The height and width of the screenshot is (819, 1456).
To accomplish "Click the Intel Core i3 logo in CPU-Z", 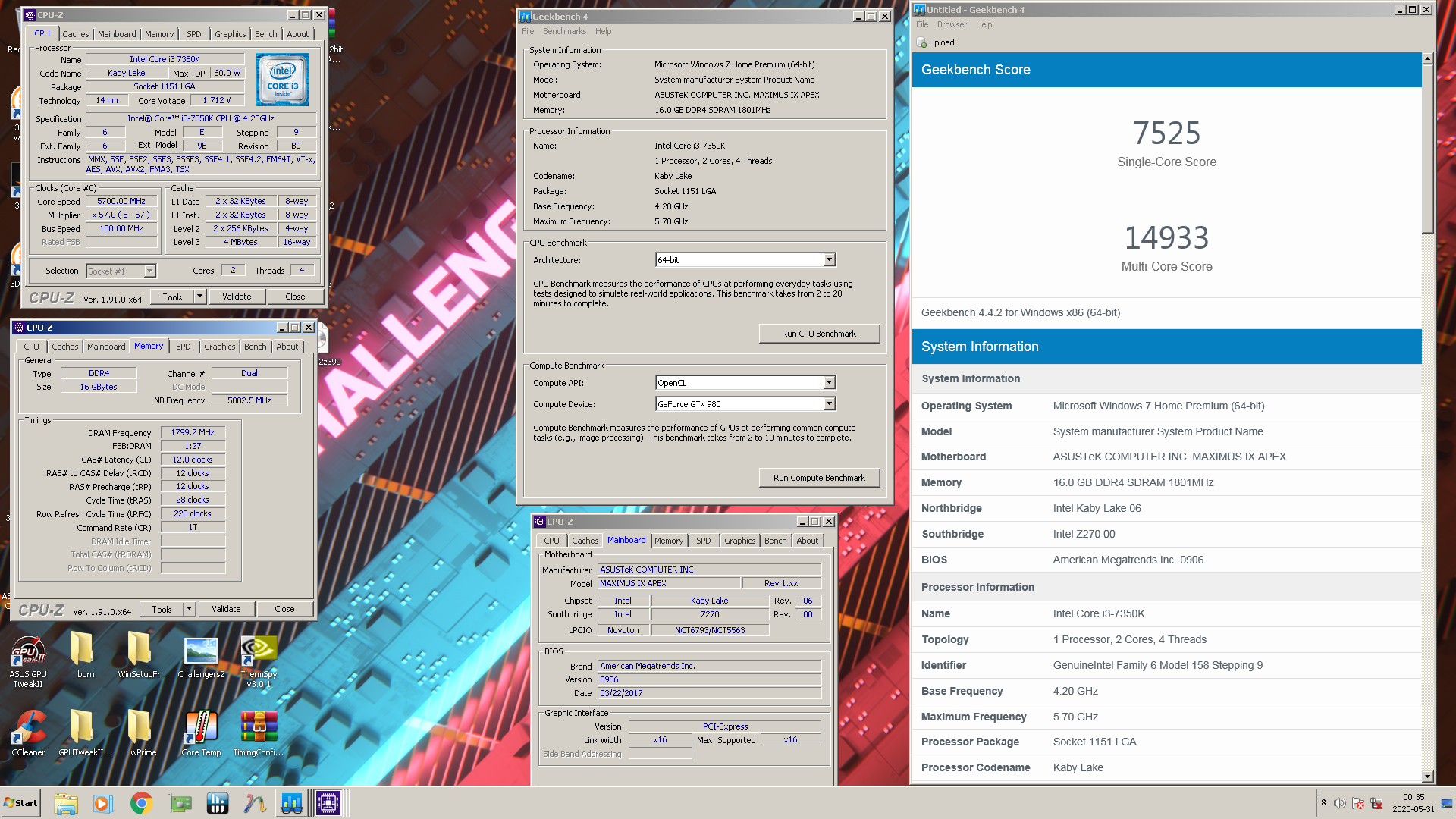I will point(283,79).
